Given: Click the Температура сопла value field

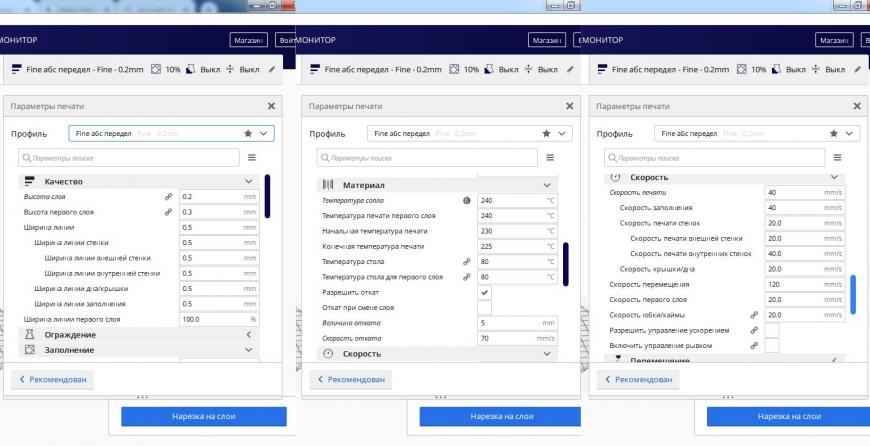Looking at the screenshot, I should click(518, 200).
